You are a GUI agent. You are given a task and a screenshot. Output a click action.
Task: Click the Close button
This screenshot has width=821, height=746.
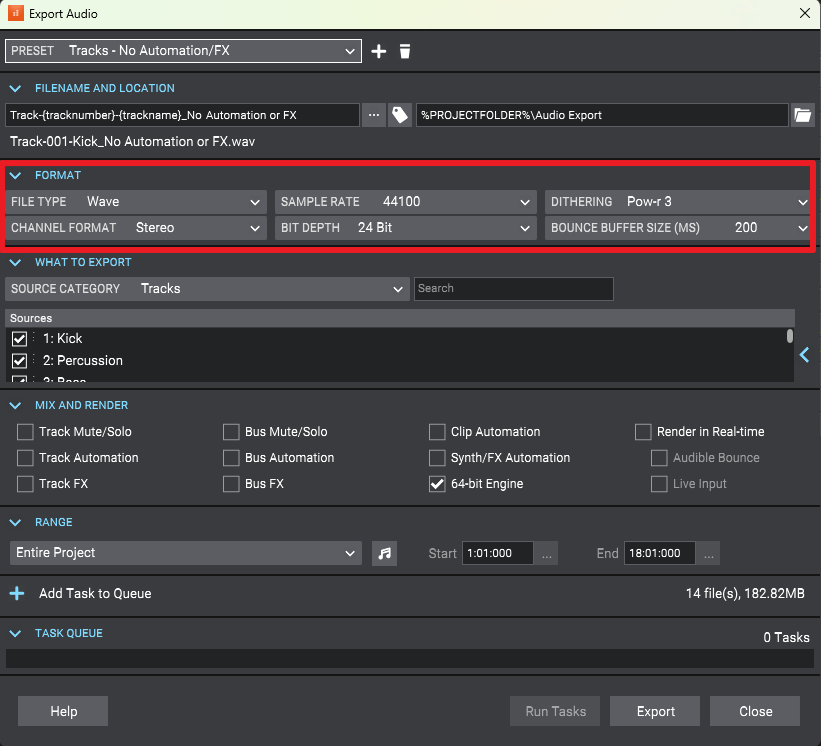pyautogui.click(x=755, y=711)
